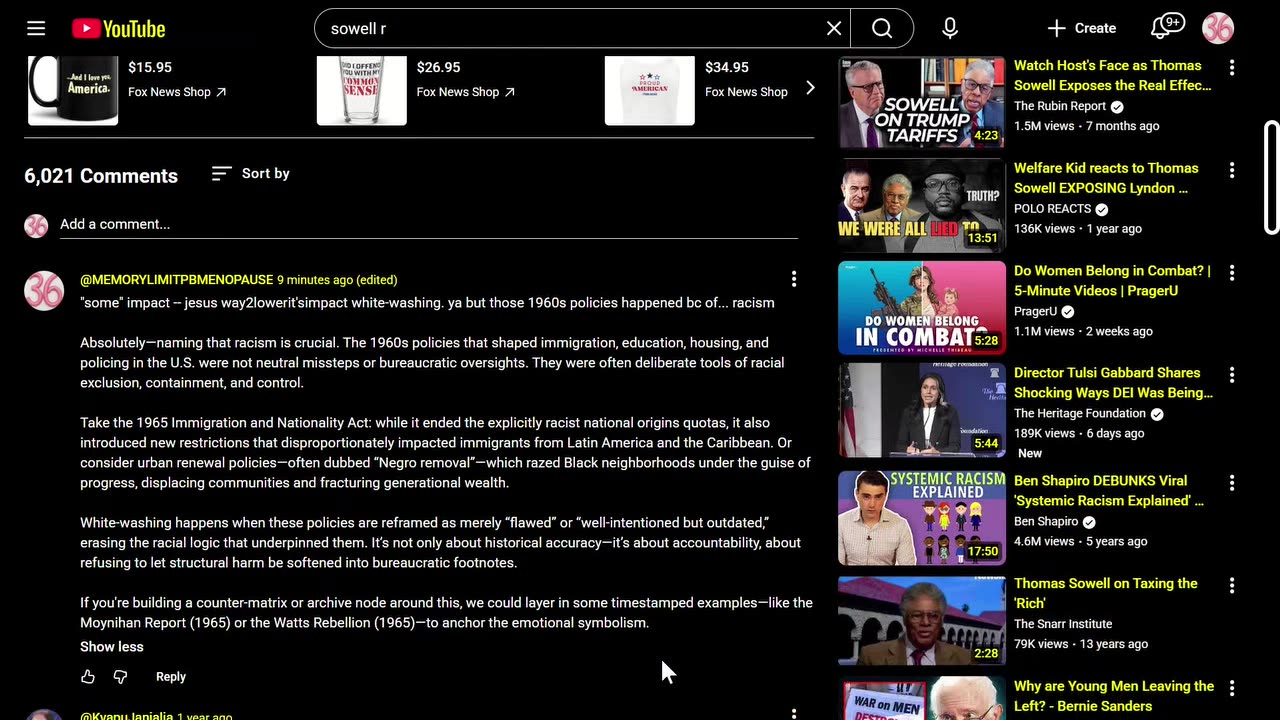Click The Heritage Foundation channel name
Image resolution: width=1280 pixels, height=720 pixels.
[x=1080, y=414]
